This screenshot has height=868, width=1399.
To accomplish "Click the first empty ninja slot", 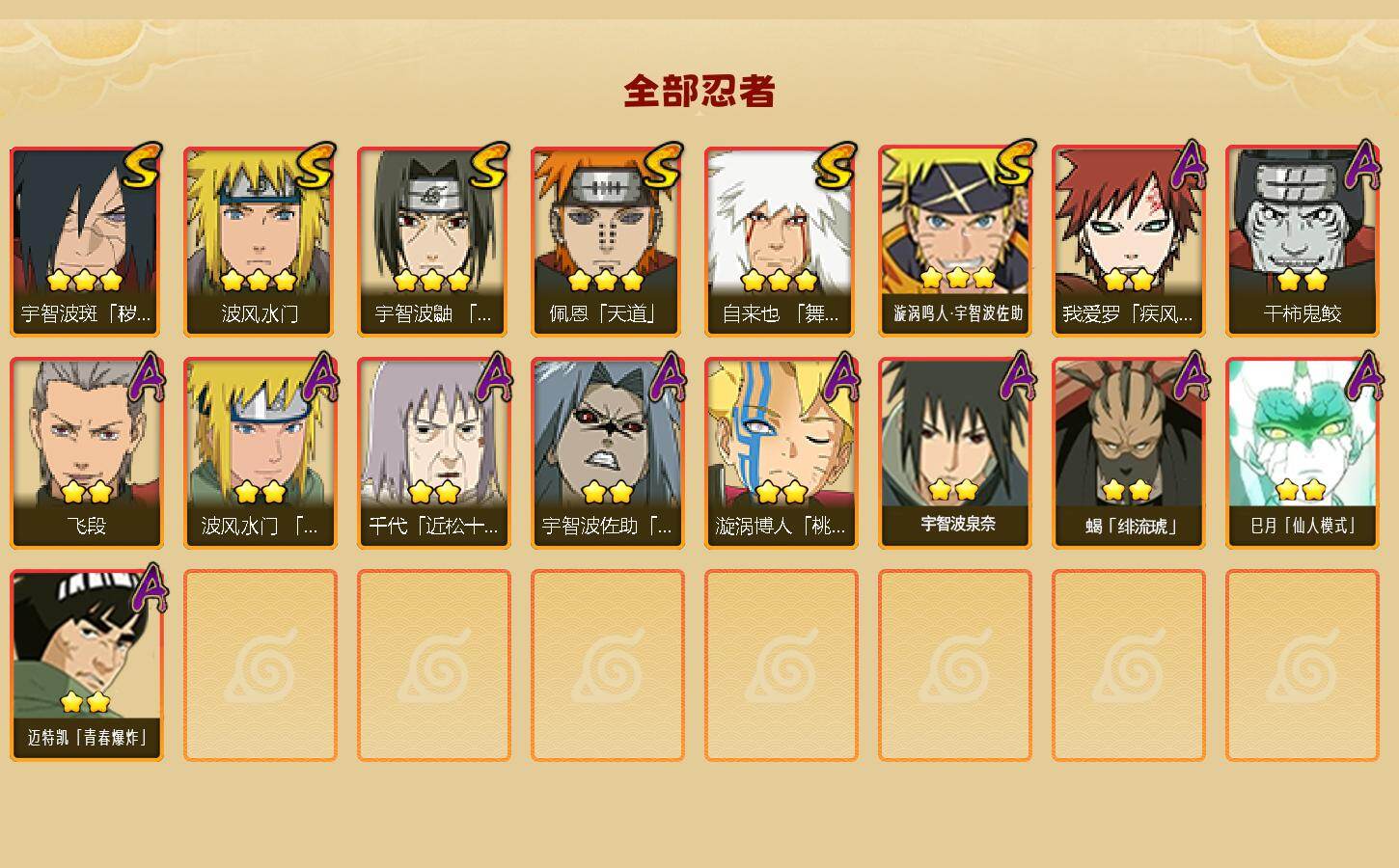I will [x=261, y=665].
